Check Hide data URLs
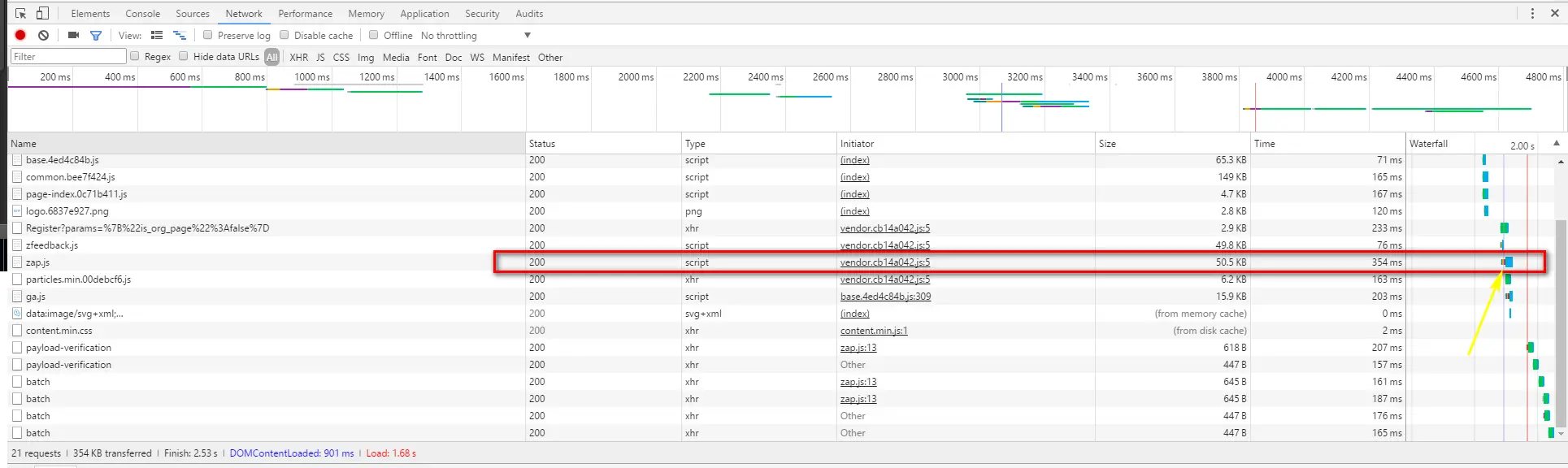 [184, 56]
